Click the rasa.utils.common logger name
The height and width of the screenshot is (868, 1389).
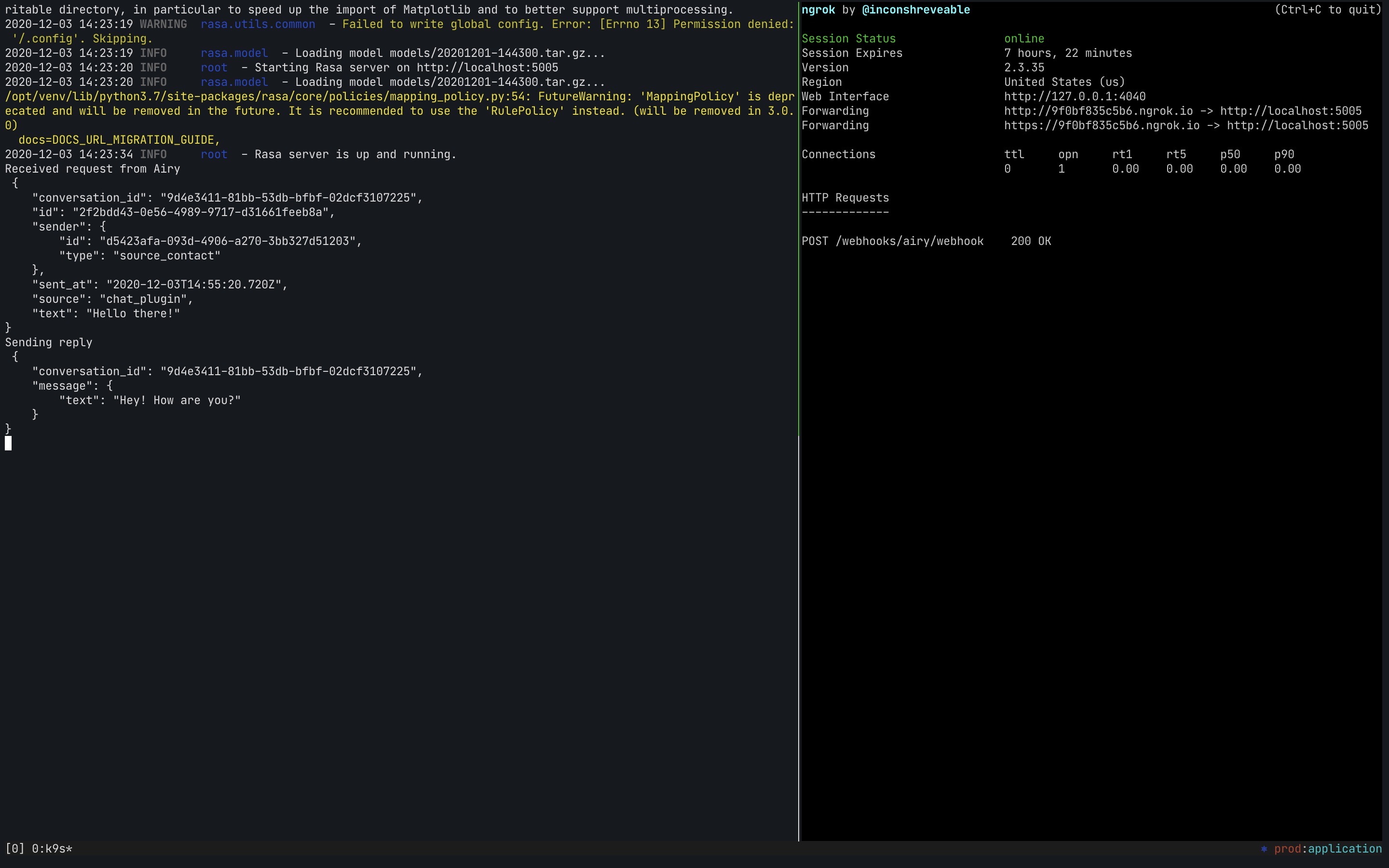(258, 24)
